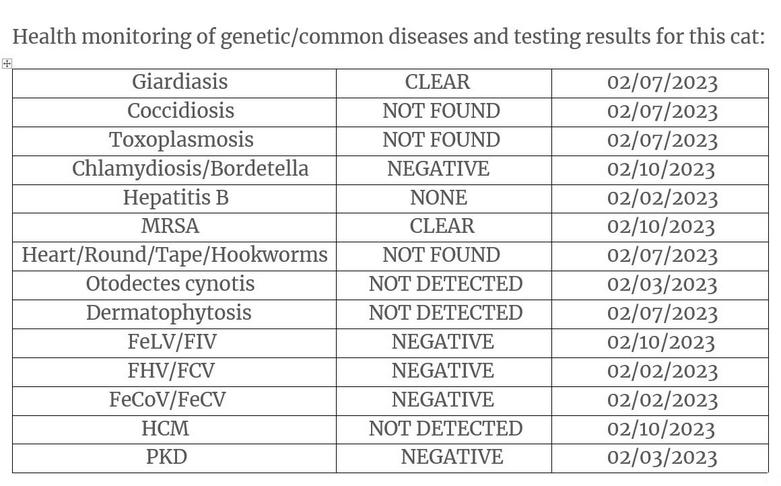Select the FeLV/FIV cell
The width and height of the screenshot is (781, 486).
[174, 343]
